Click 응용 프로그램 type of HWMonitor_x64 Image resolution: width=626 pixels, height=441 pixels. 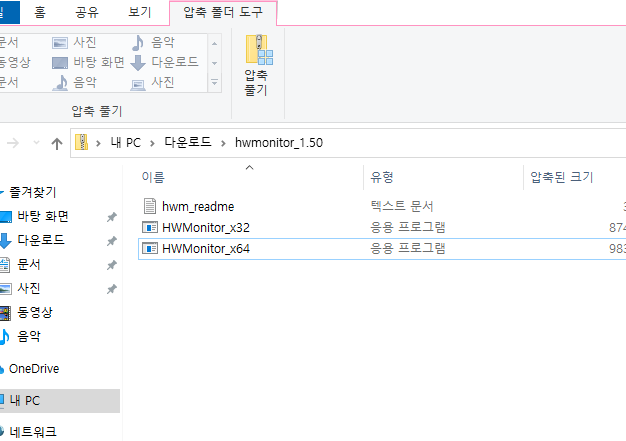[x=408, y=248]
